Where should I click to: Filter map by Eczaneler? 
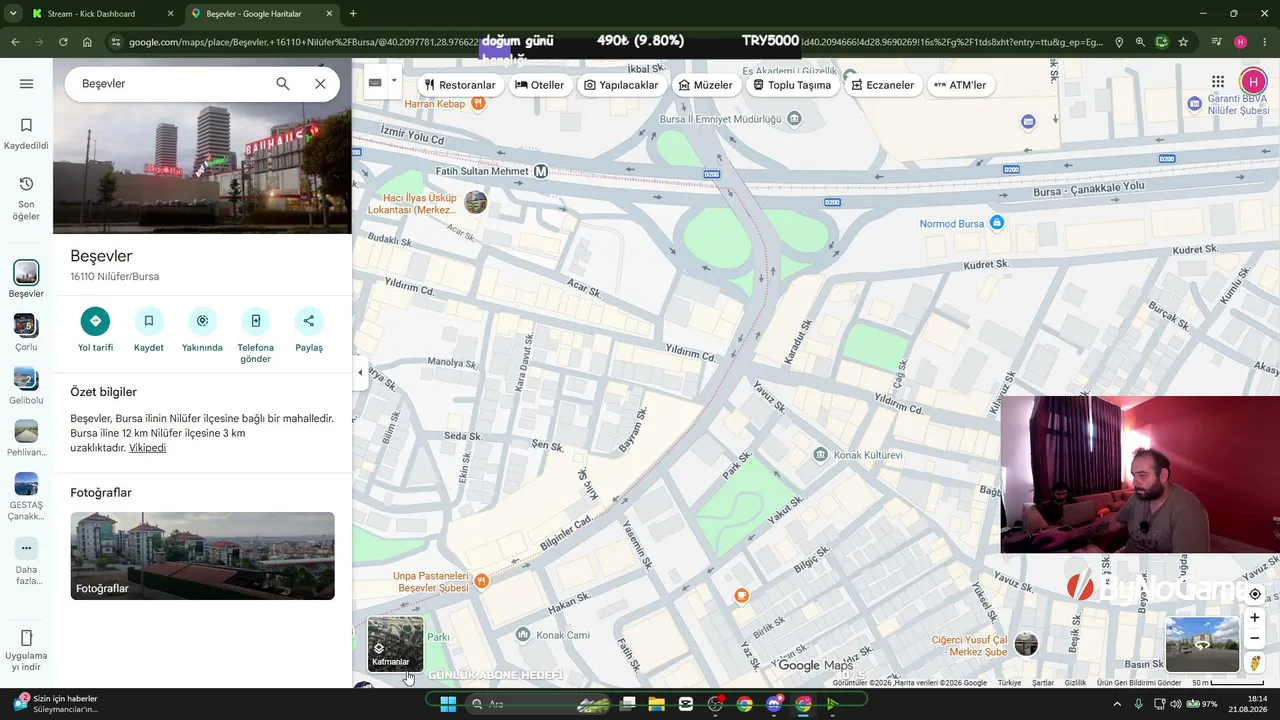click(883, 85)
